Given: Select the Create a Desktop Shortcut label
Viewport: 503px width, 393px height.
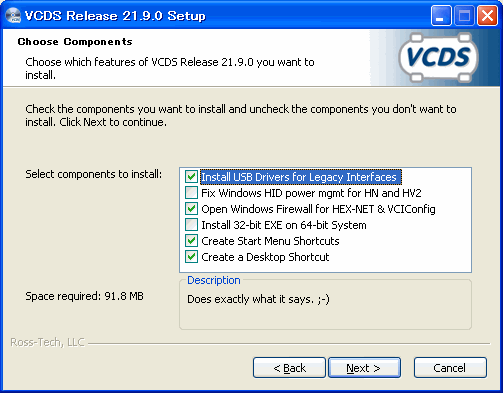Looking at the screenshot, I should [x=265, y=257].
